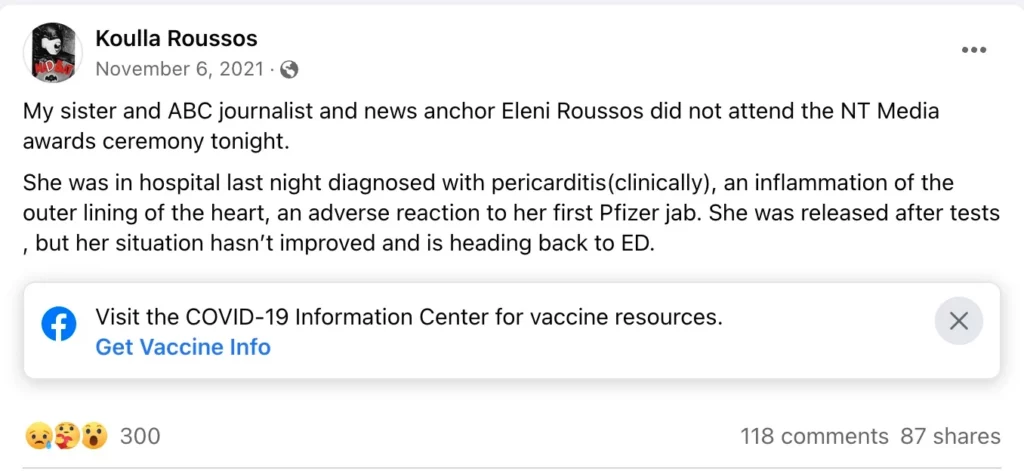Screen dimensions: 1024x471
Task: Click the sad reaction emoji
Action: pyautogui.click(x=38, y=436)
